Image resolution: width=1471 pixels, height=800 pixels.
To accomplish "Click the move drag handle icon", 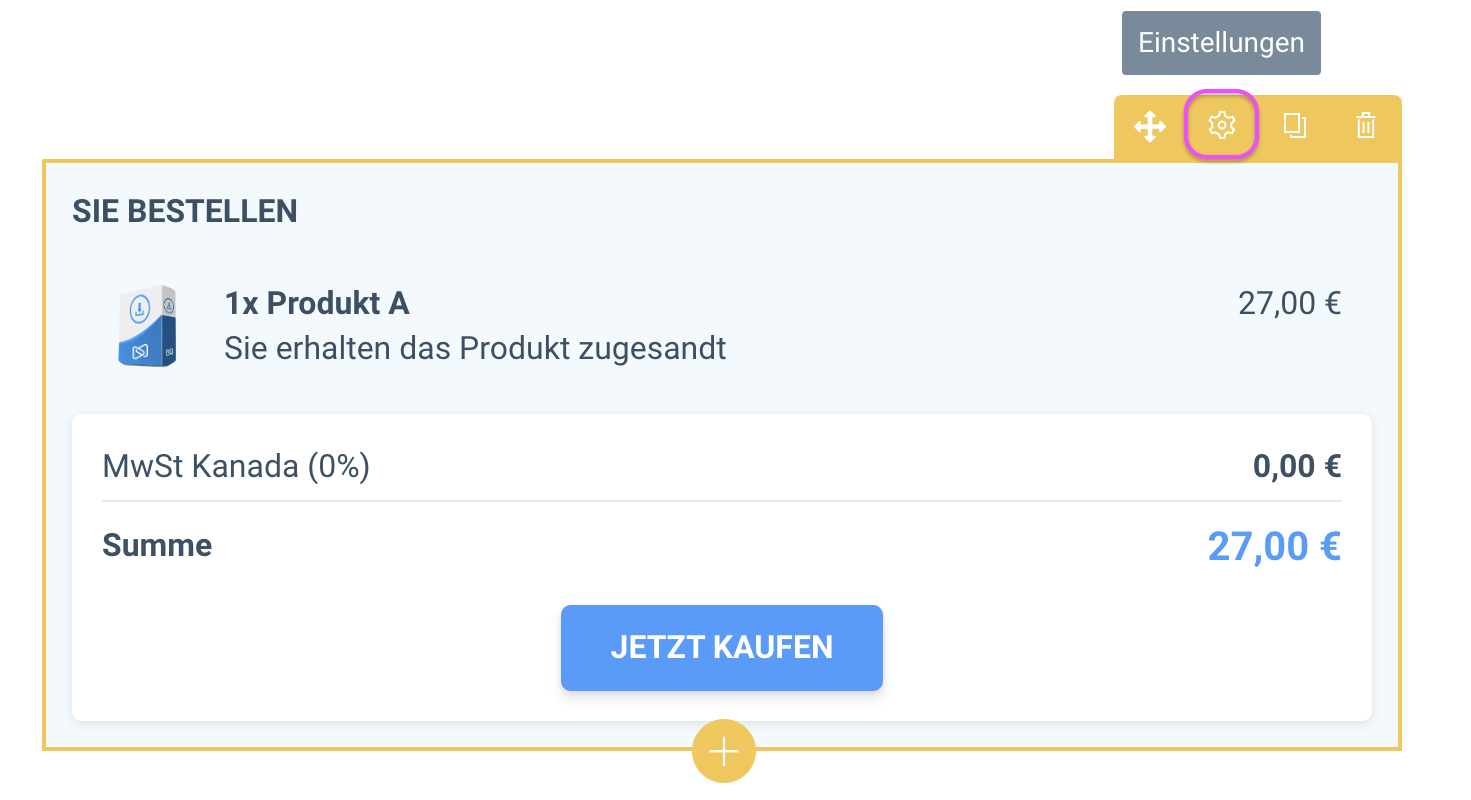I will (1150, 127).
